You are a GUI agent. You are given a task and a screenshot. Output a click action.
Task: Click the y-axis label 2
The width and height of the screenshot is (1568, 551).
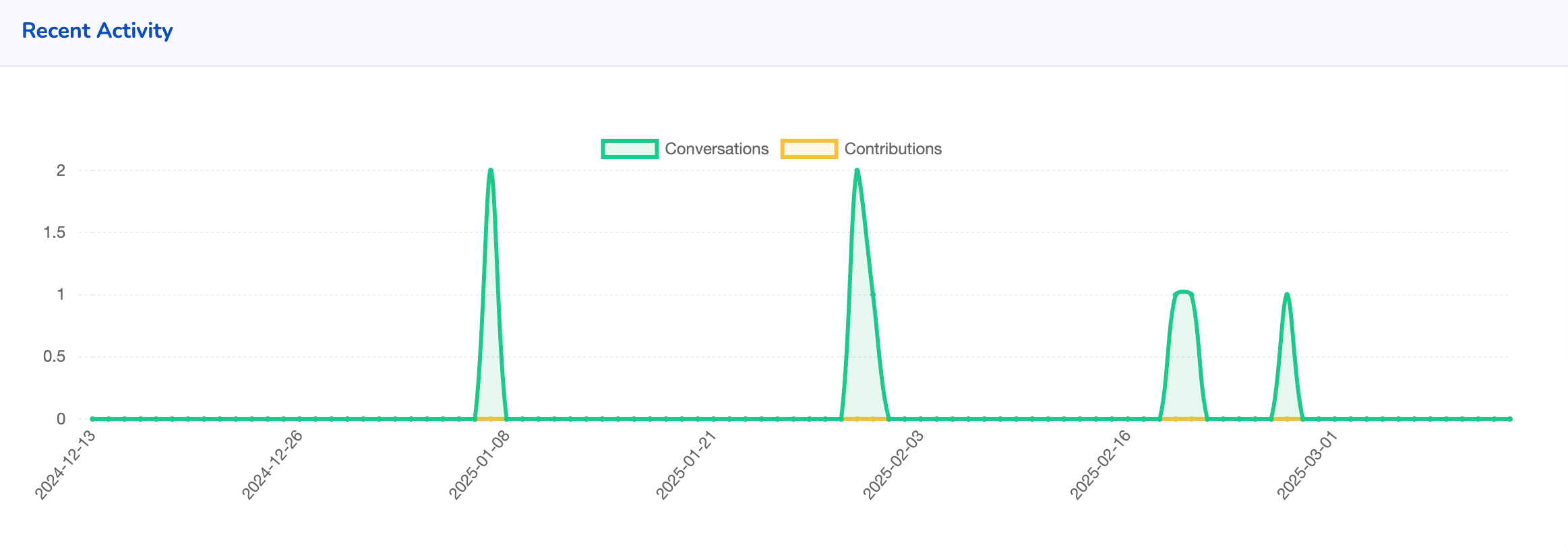(x=61, y=170)
